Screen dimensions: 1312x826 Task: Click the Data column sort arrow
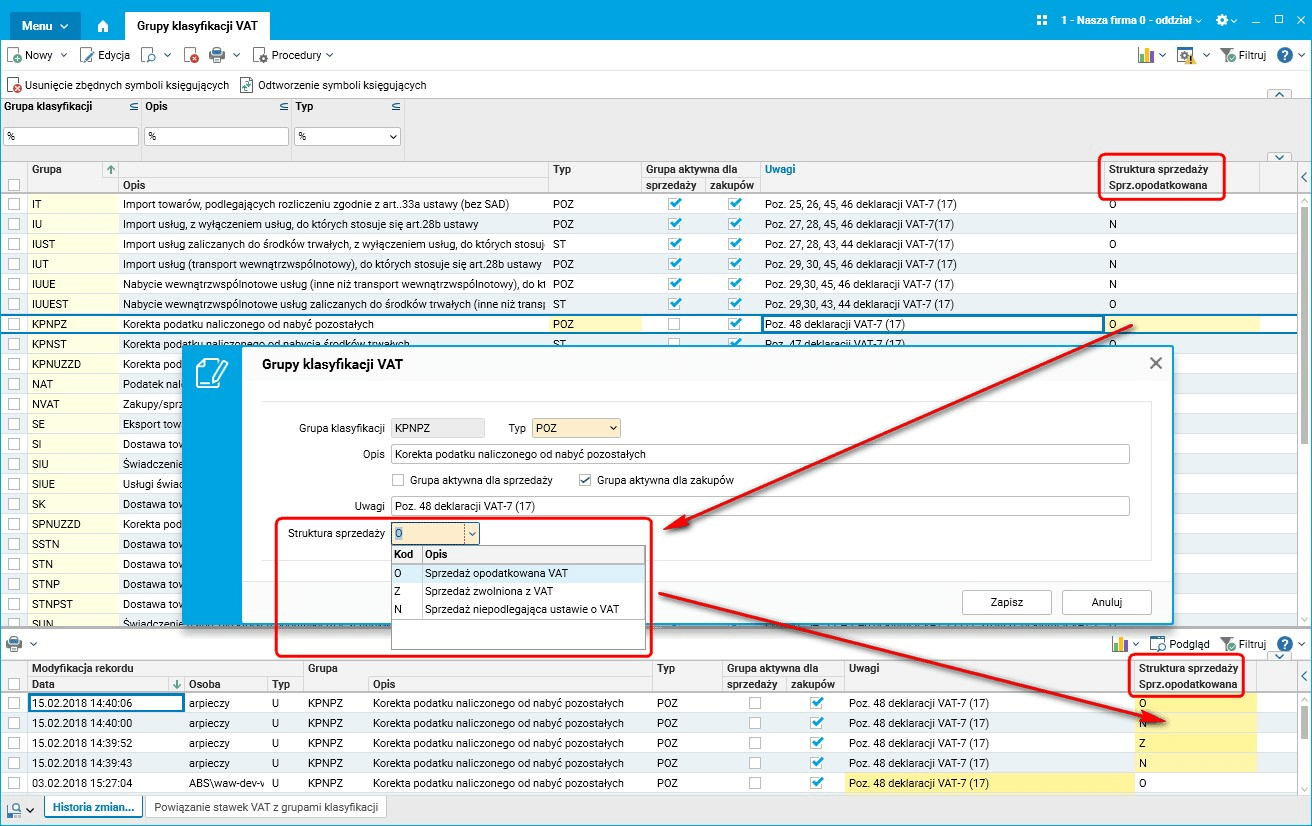coord(178,684)
